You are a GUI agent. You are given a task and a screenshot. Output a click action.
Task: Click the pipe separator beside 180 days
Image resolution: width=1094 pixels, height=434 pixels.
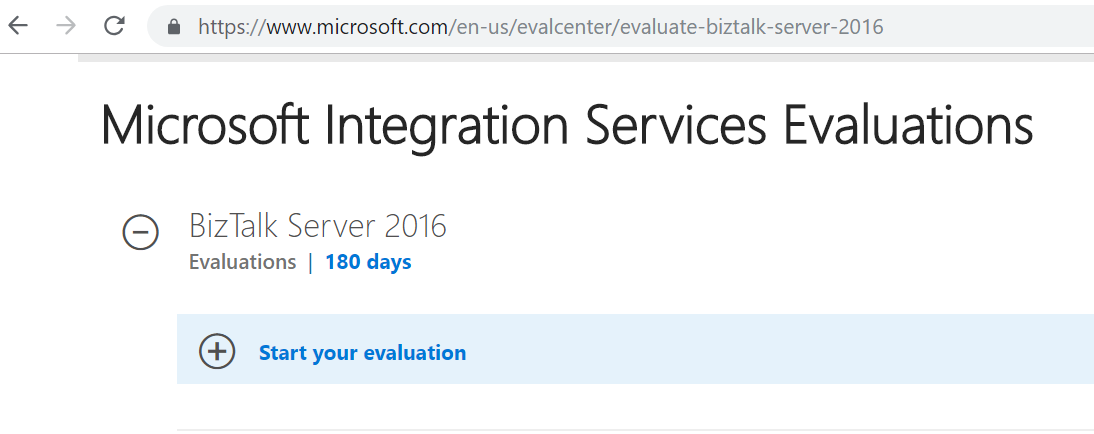[310, 262]
